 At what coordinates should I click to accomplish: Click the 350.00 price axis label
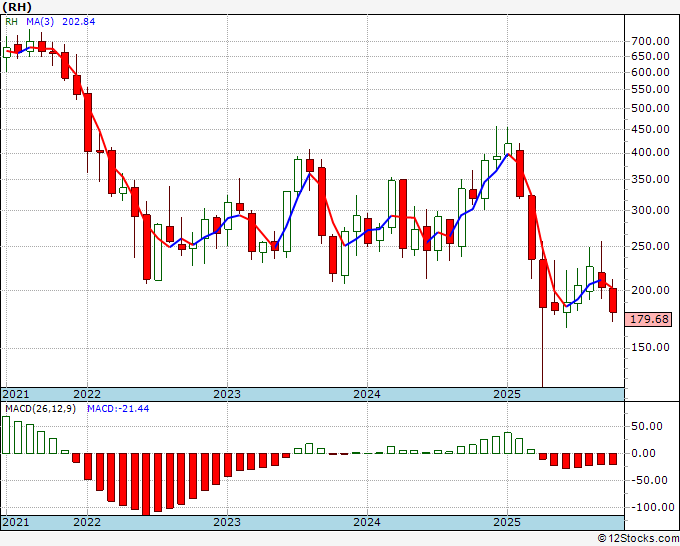click(x=650, y=179)
